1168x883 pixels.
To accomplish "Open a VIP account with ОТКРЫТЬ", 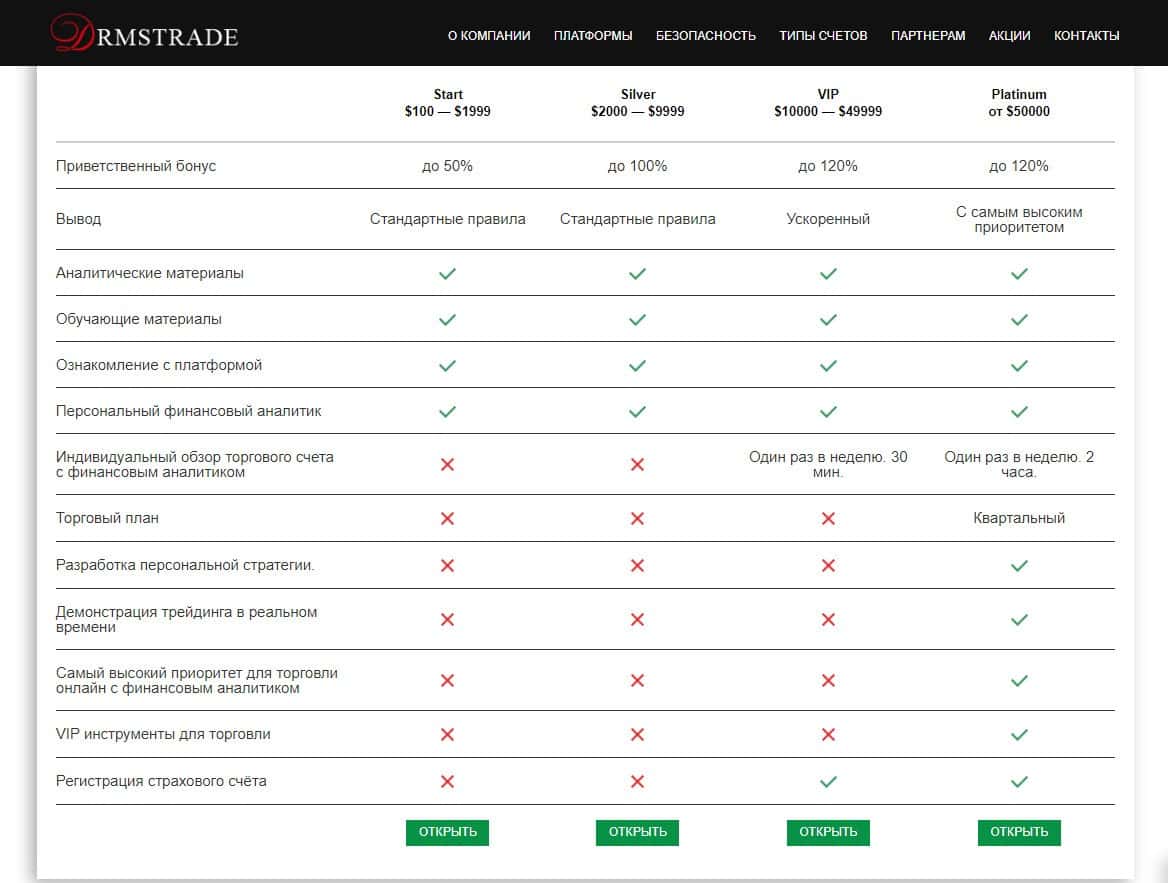I will point(828,832).
